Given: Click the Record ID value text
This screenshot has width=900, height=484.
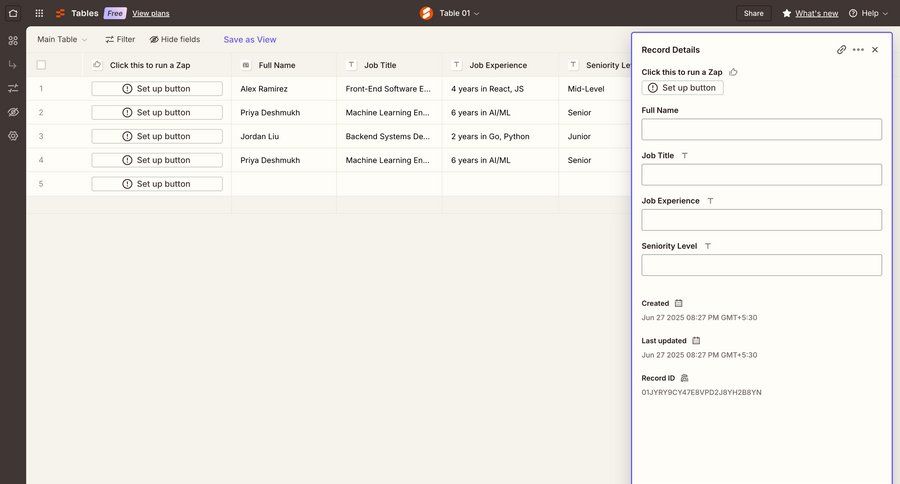Looking at the screenshot, I should (x=701, y=392).
